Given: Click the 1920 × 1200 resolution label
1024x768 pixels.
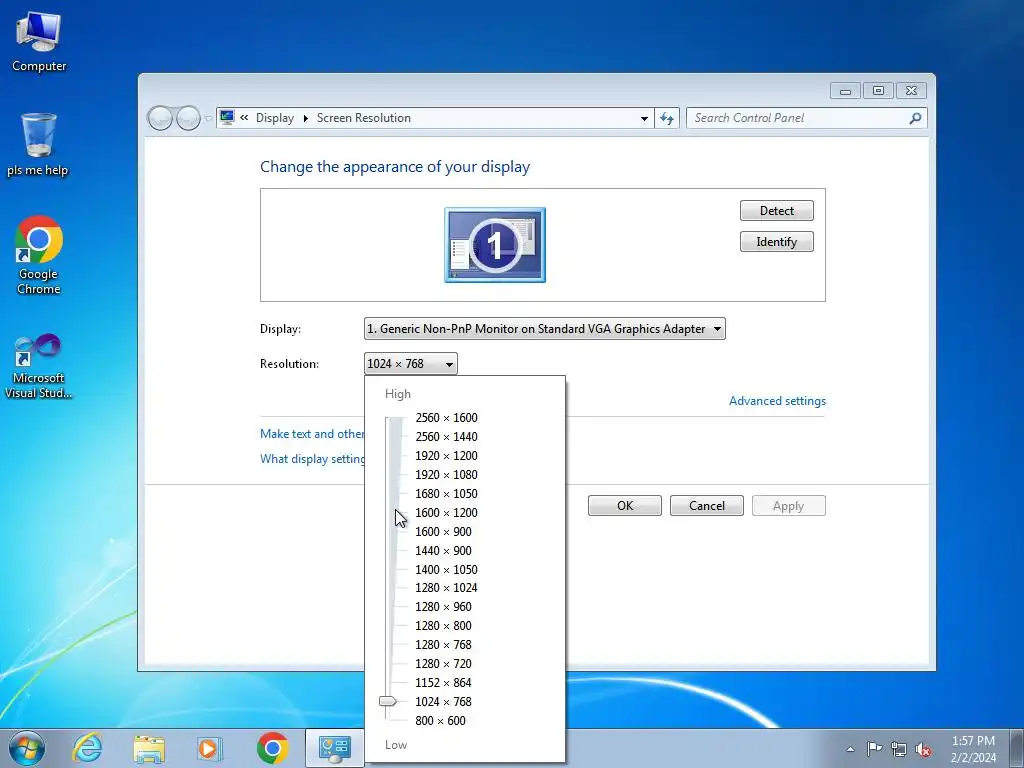Looking at the screenshot, I should click(x=446, y=455).
